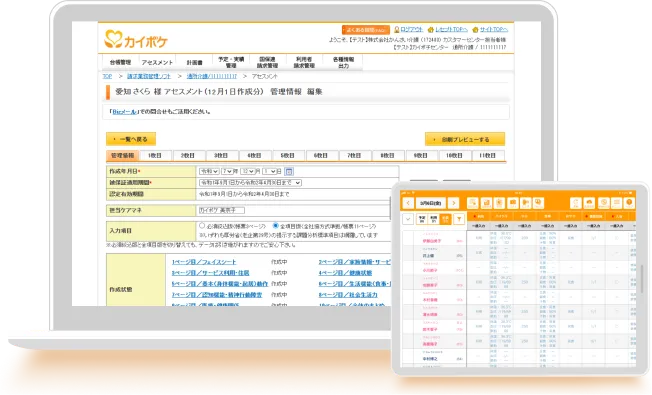Open 7ページ目/認知機能・精神行動障害 link
652x395 pixels.
217,294
